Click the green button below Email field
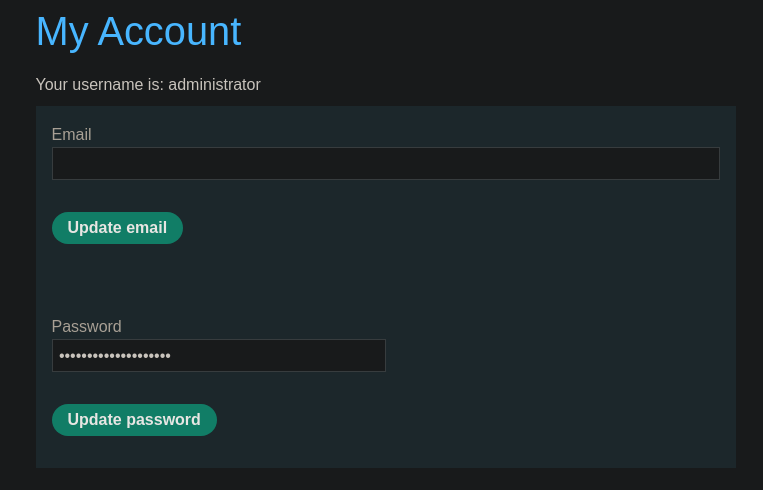The height and width of the screenshot is (490, 763). click(x=117, y=228)
